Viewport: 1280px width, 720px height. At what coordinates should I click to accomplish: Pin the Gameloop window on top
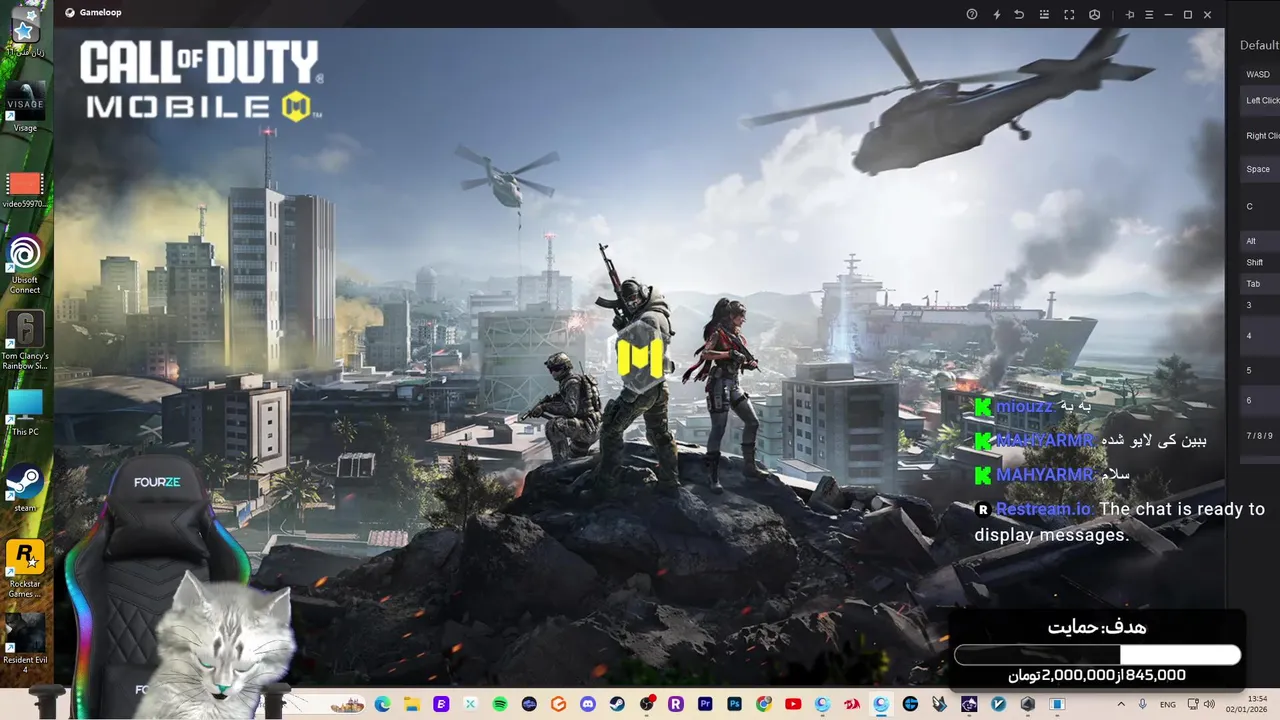[1130, 14]
